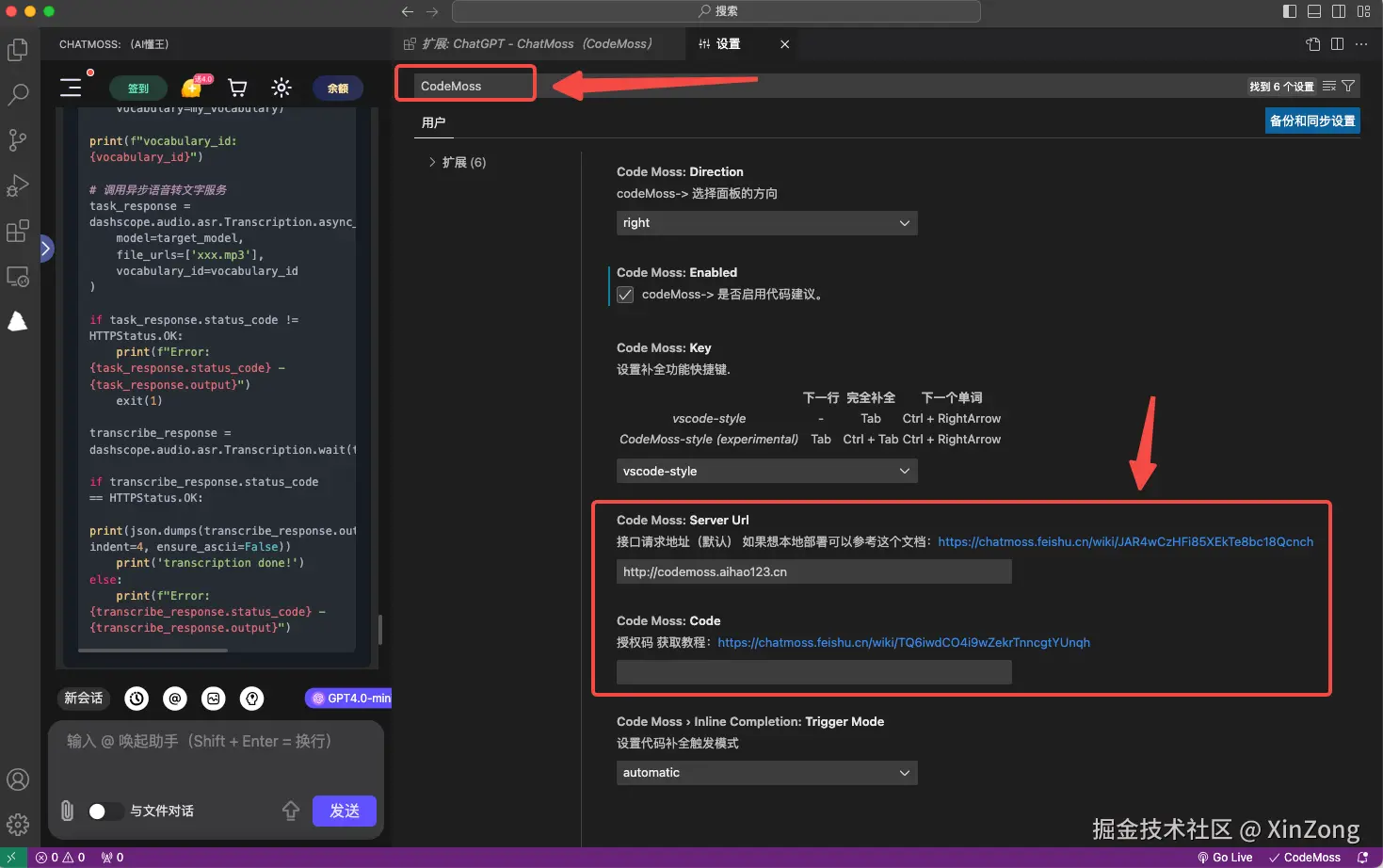1383x868 pixels.
Task: Open Trigger Mode automatic dropdown
Action: click(766, 773)
